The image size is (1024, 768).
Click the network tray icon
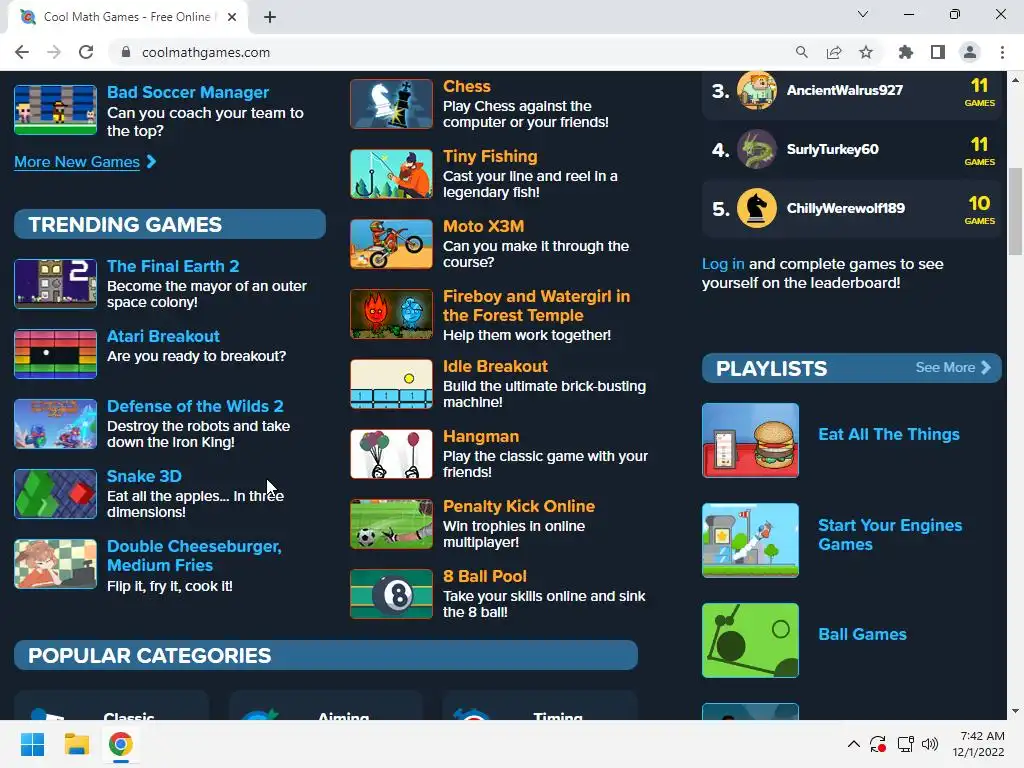click(x=905, y=744)
